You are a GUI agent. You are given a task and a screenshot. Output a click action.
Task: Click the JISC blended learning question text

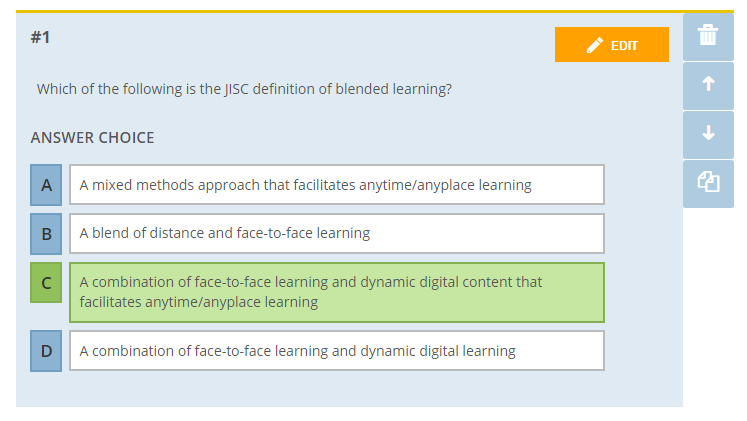[x=244, y=89]
